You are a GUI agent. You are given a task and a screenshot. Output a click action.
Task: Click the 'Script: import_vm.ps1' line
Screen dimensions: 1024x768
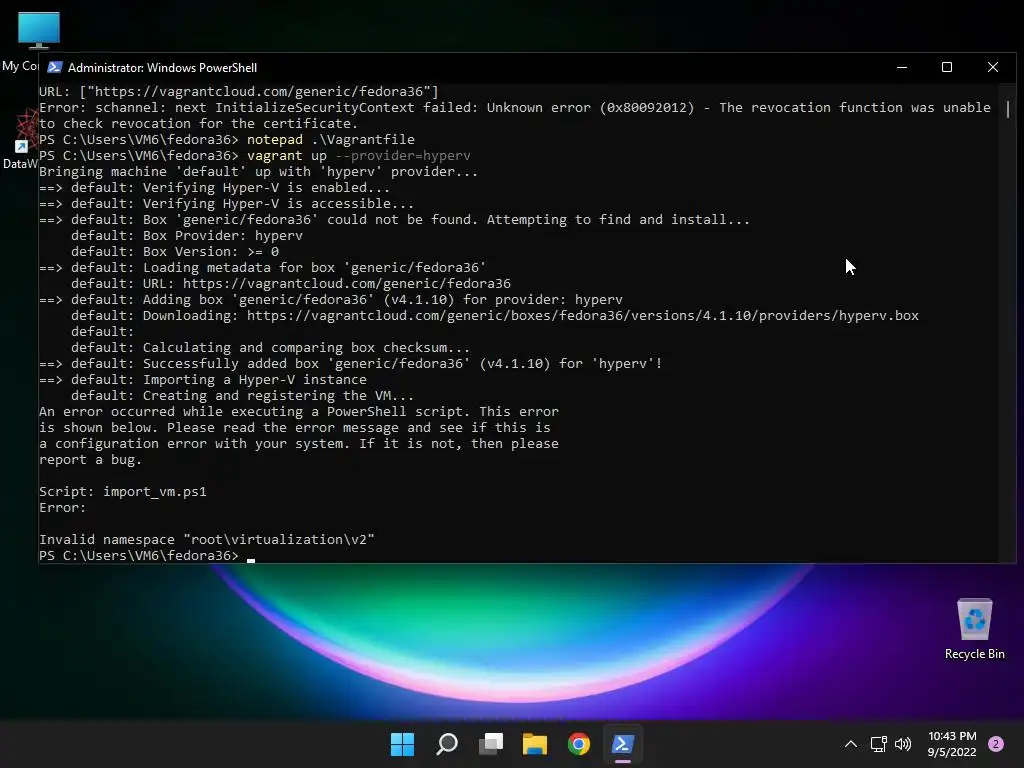(123, 492)
